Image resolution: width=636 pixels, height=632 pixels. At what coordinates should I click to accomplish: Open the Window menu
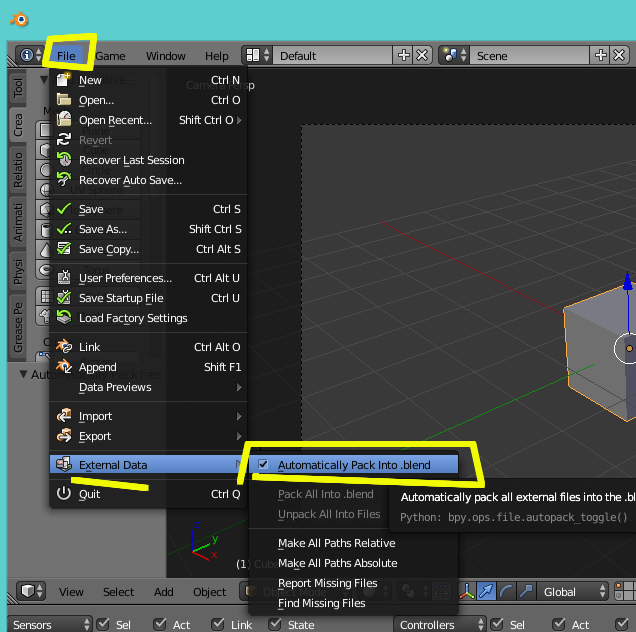(x=165, y=56)
